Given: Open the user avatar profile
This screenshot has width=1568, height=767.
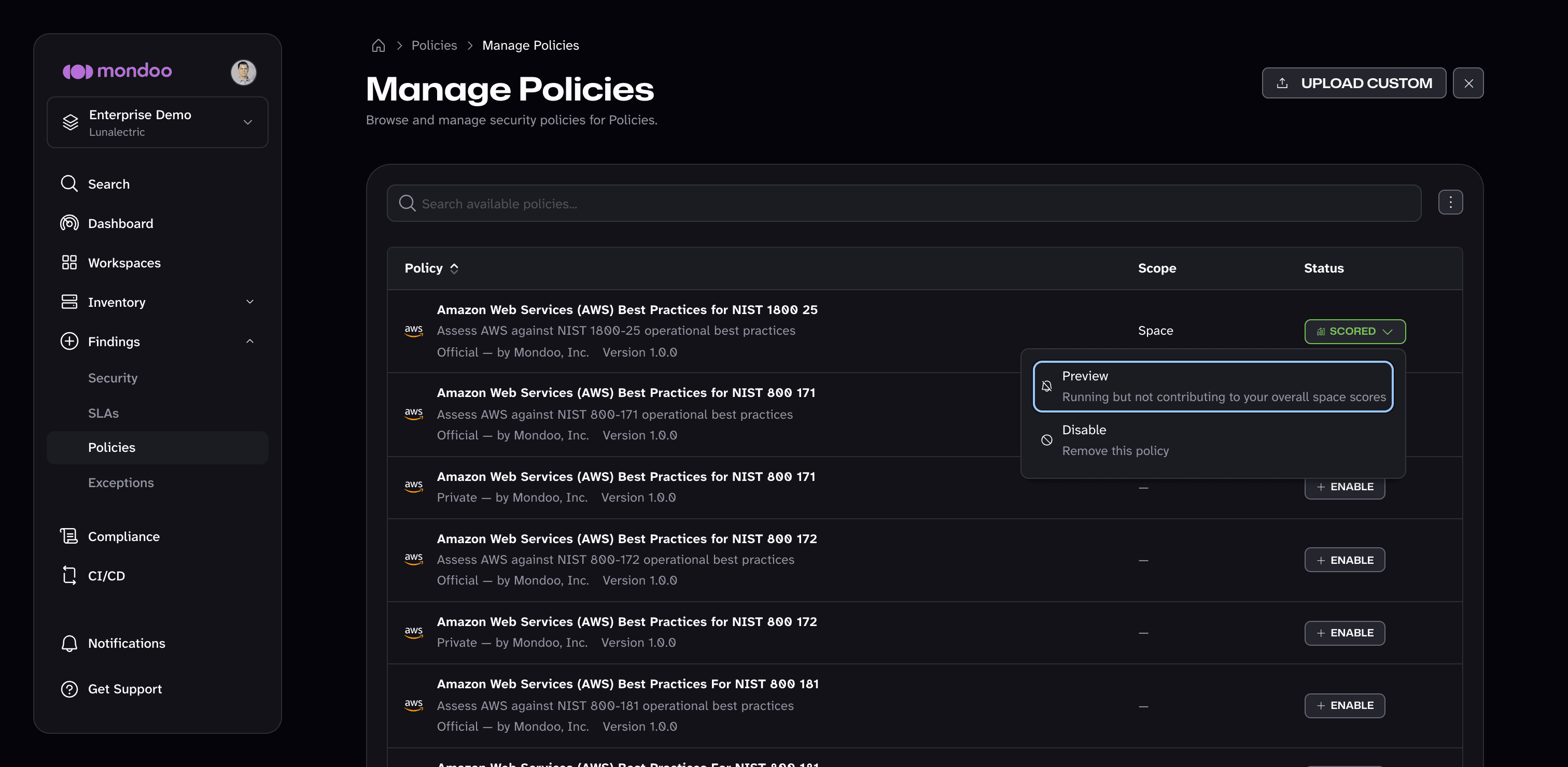Looking at the screenshot, I should [244, 73].
